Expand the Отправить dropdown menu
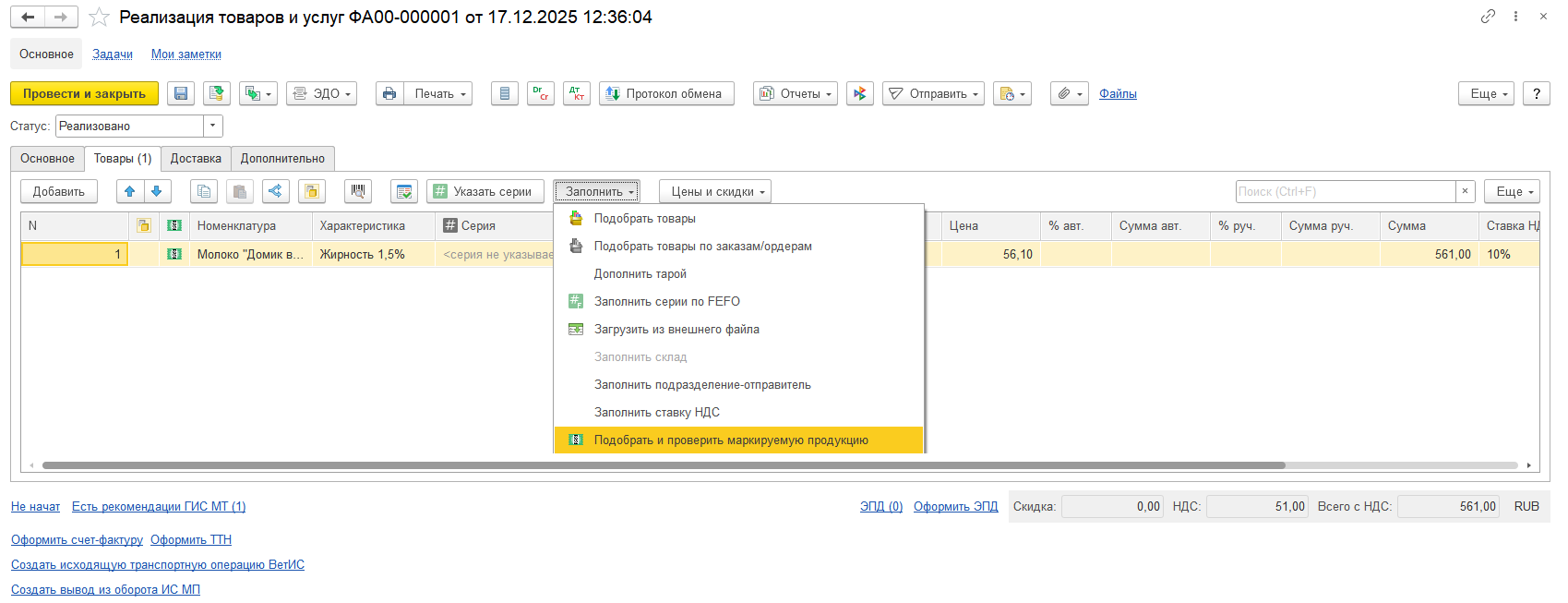Screen dimensions: 1568x603 [933, 93]
